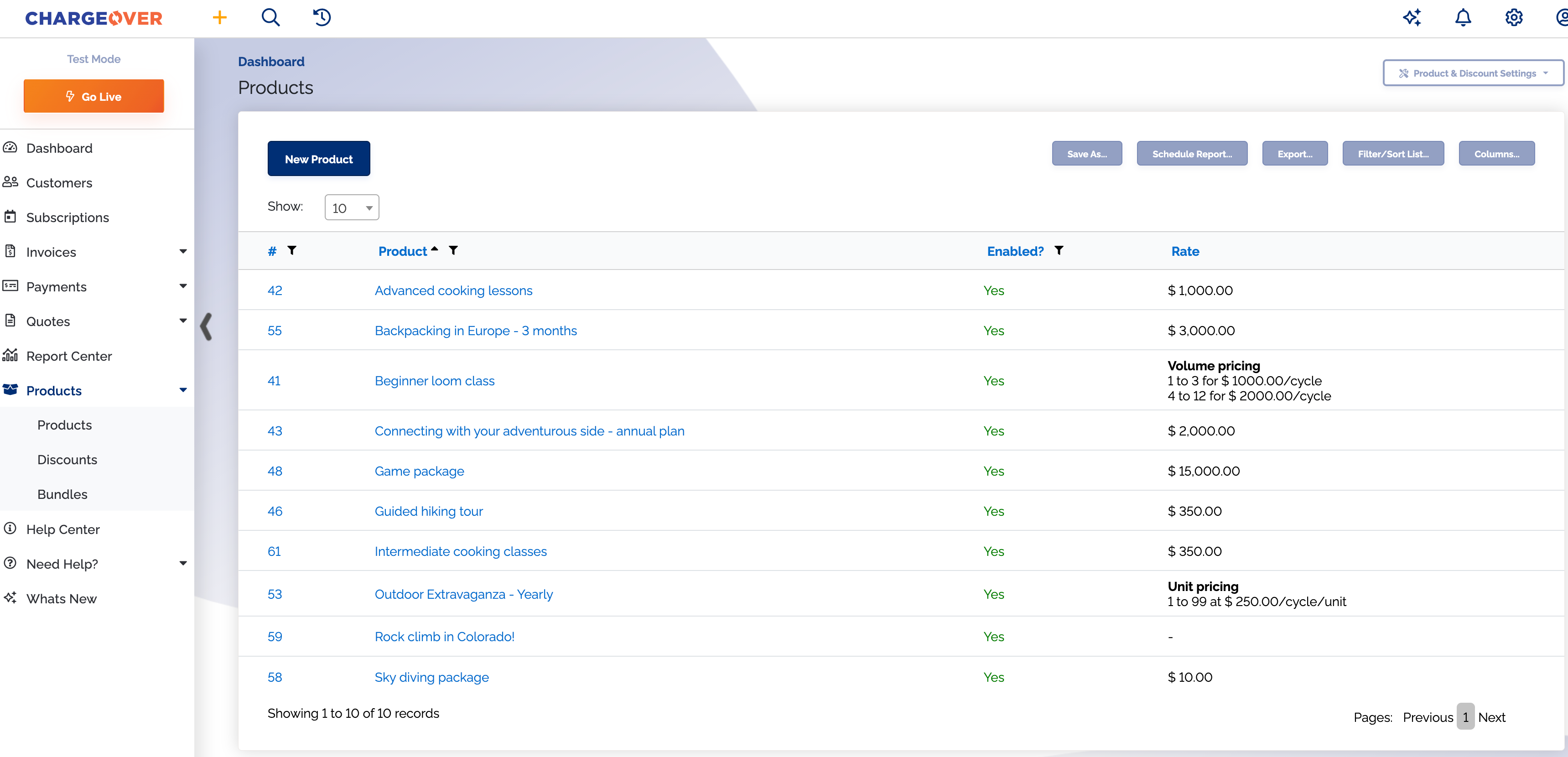Image resolution: width=1568 pixels, height=757 pixels.
Task: Expand the Invoices sidebar menu
Action: tap(182, 251)
